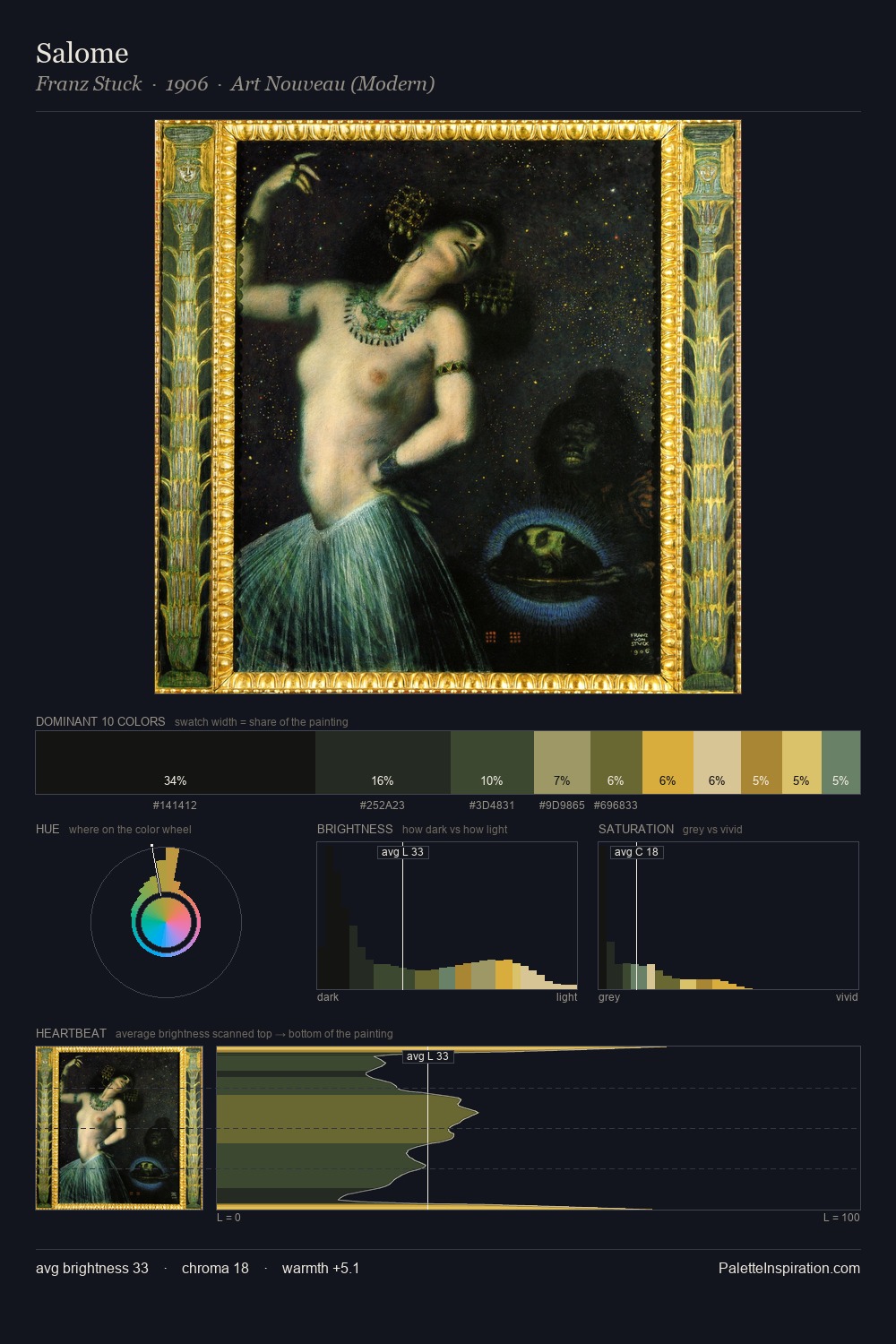Screen dimensions: 896x1344
Task: Click the 'light' axis label
Action: coord(566,997)
